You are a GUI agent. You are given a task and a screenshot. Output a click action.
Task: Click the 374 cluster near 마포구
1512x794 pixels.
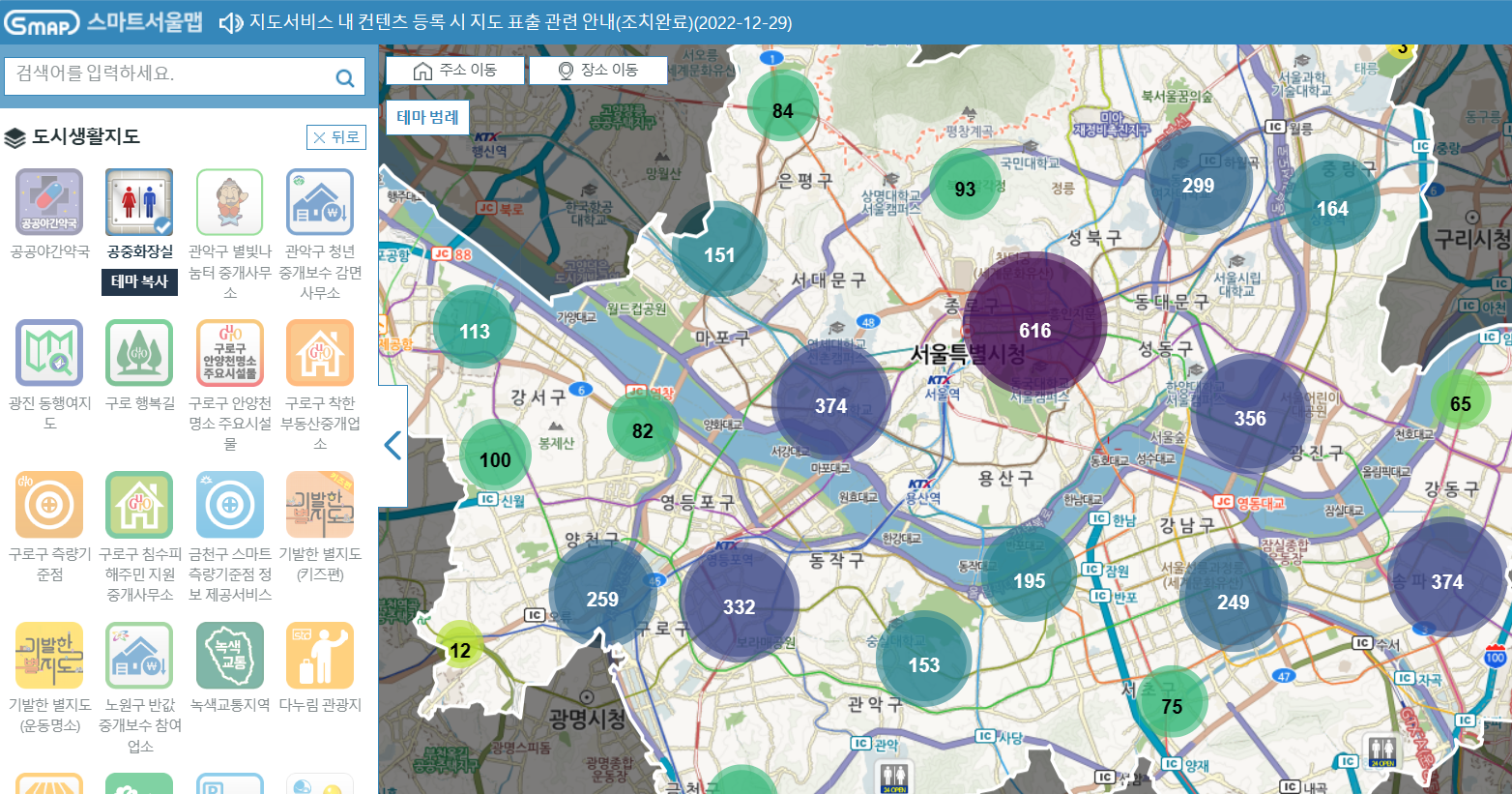[x=830, y=401]
